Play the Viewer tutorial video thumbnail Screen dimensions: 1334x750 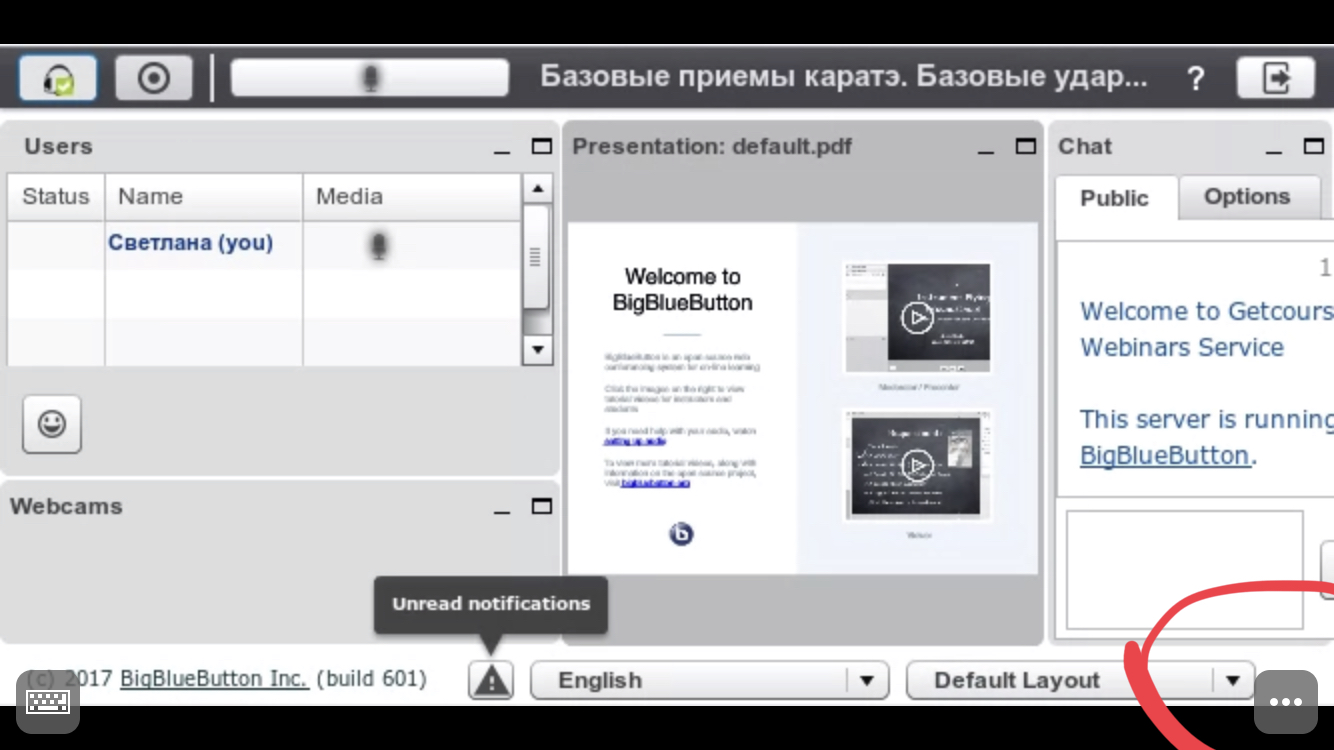(917, 465)
